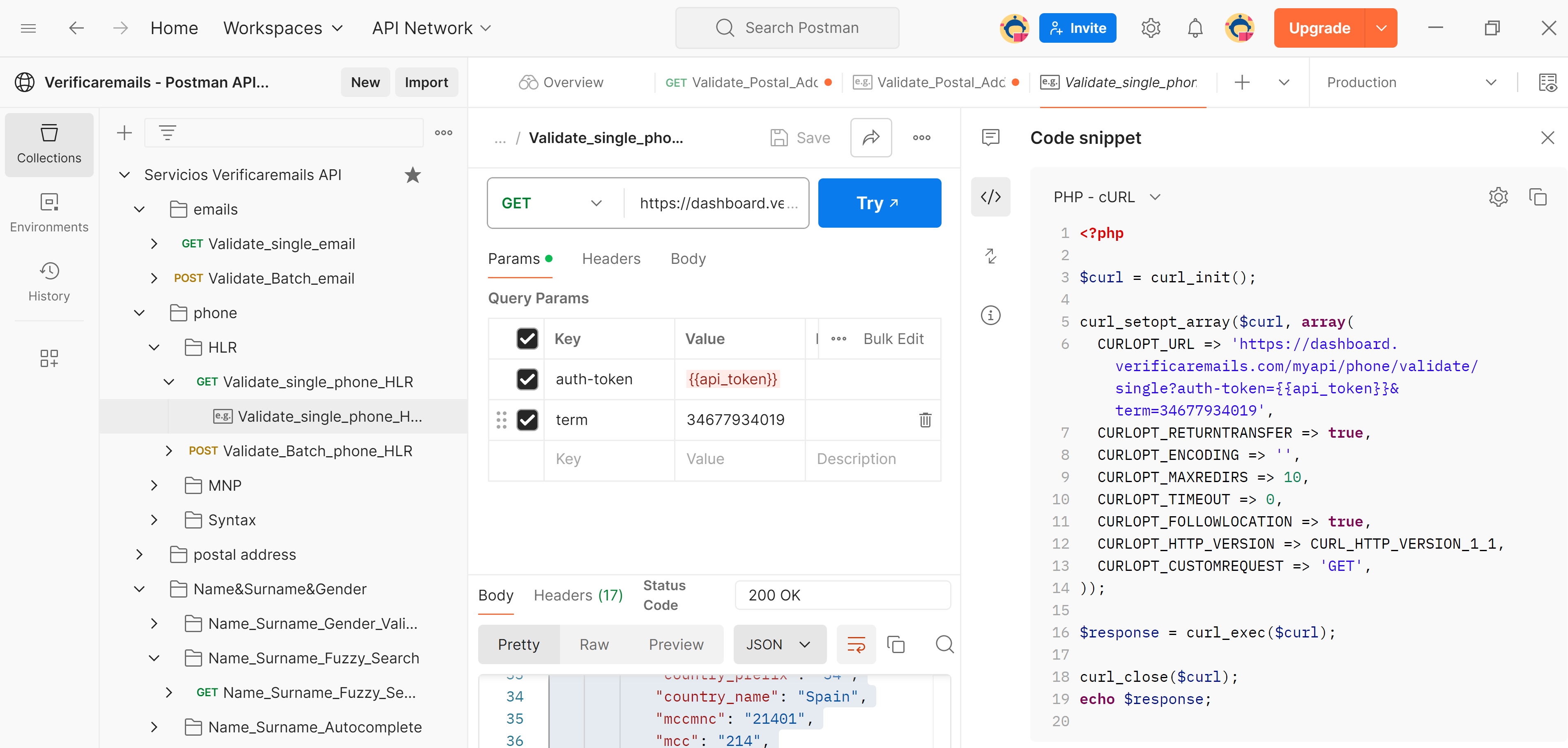Copy the code snippet
The height and width of the screenshot is (748, 1568).
(x=1538, y=197)
